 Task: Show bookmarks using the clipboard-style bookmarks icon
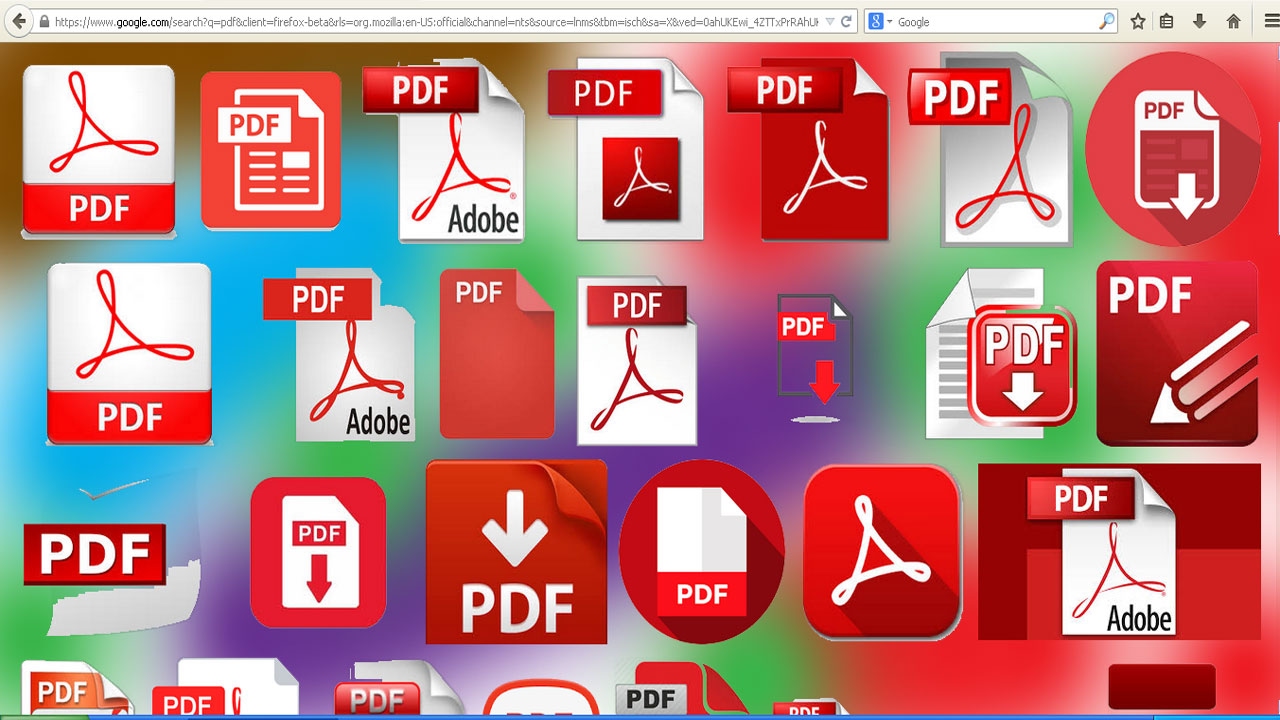tap(1166, 21)
